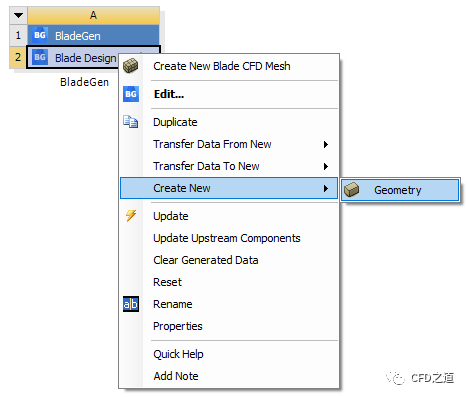468x398 pixels.
Task: Click the Duplicate pages icon
Action: [130, 122]
